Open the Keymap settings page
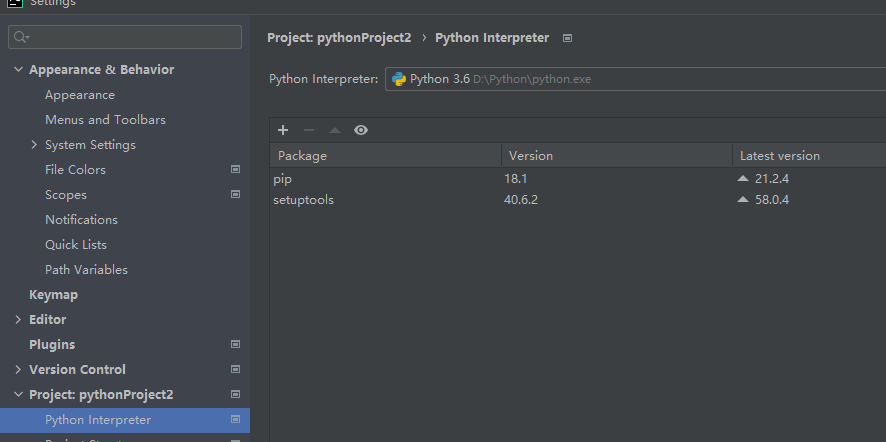886x442 pixels. [53, 295]
